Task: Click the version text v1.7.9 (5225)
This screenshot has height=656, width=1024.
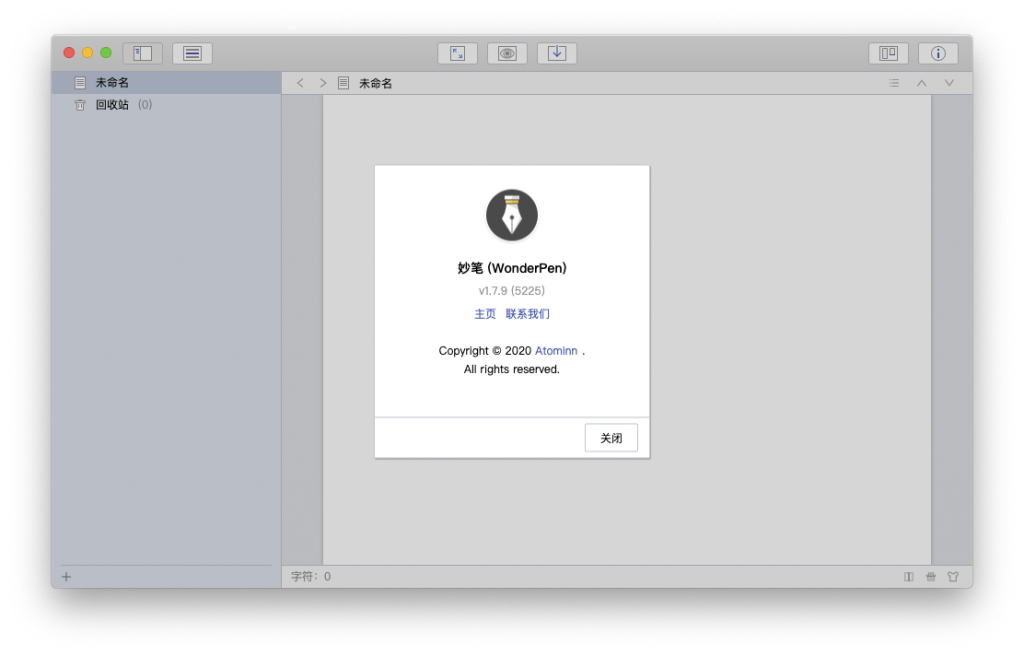Action: [511, 290]
